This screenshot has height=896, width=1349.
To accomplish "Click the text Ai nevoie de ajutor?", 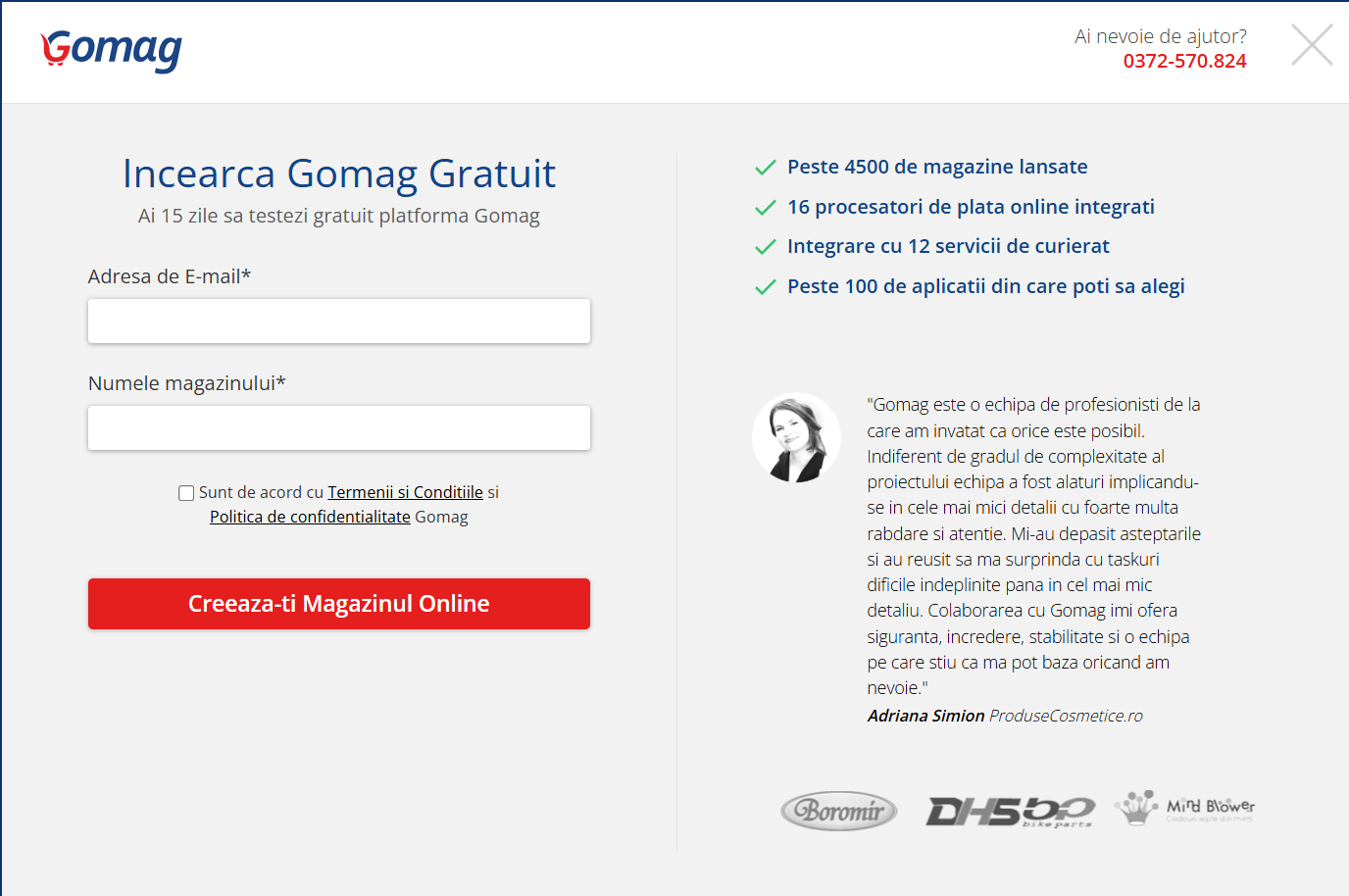I will point(1161,36).
